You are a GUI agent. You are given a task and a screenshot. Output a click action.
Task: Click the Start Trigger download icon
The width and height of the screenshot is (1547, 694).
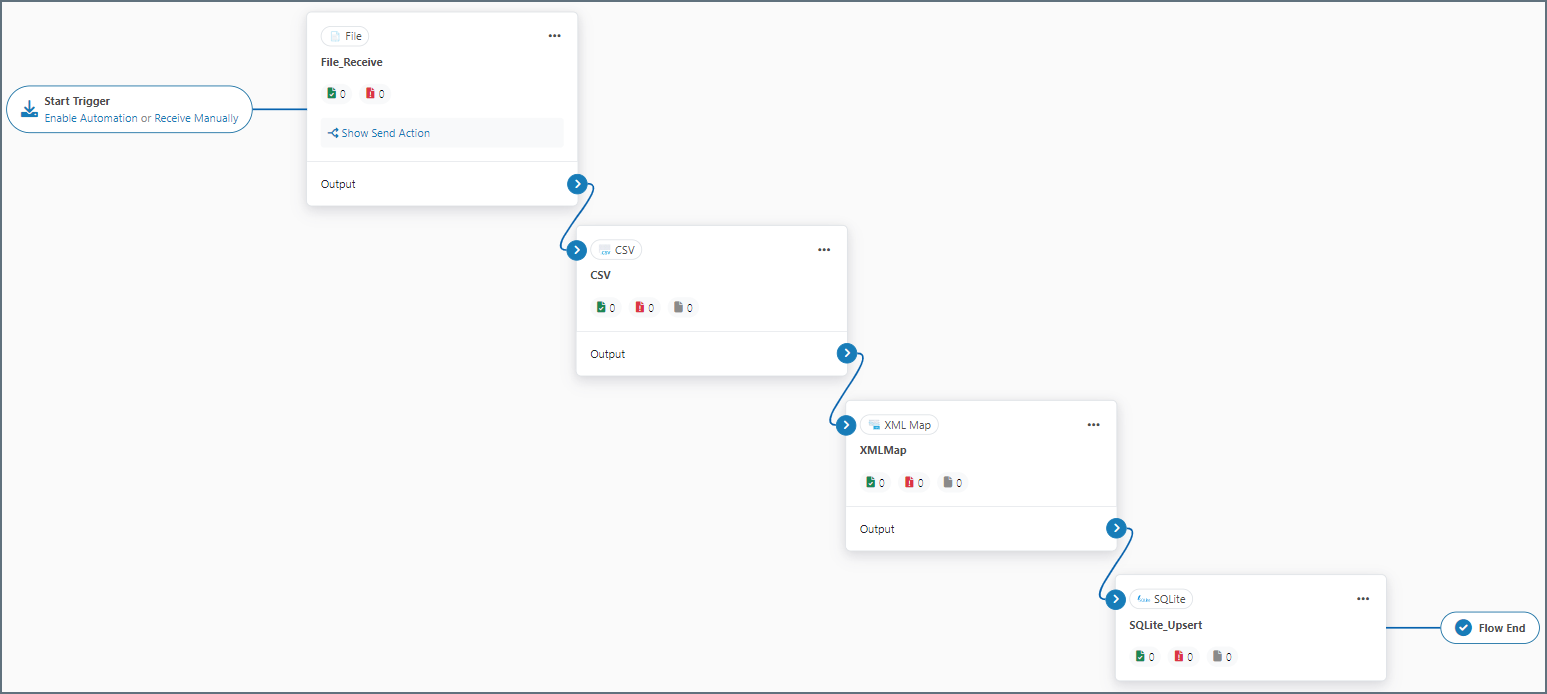point(29,109)
